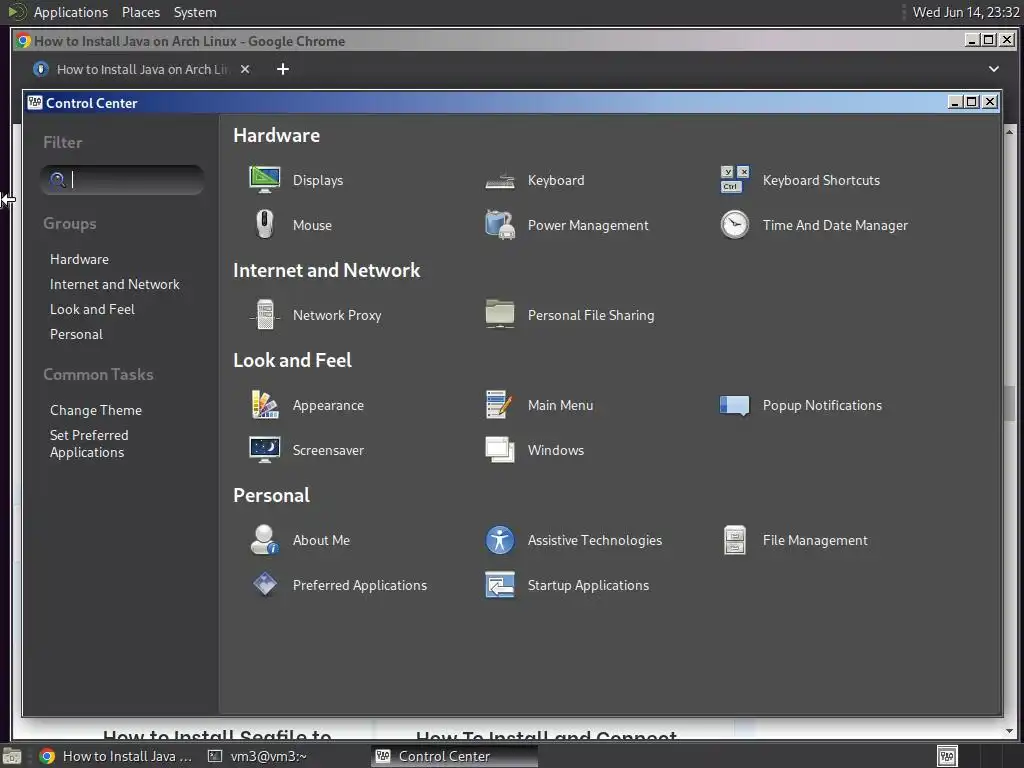Switch to the How to Install Java Chrome tab
This screenshot has width=1024, height=768.
coord(142,69)
